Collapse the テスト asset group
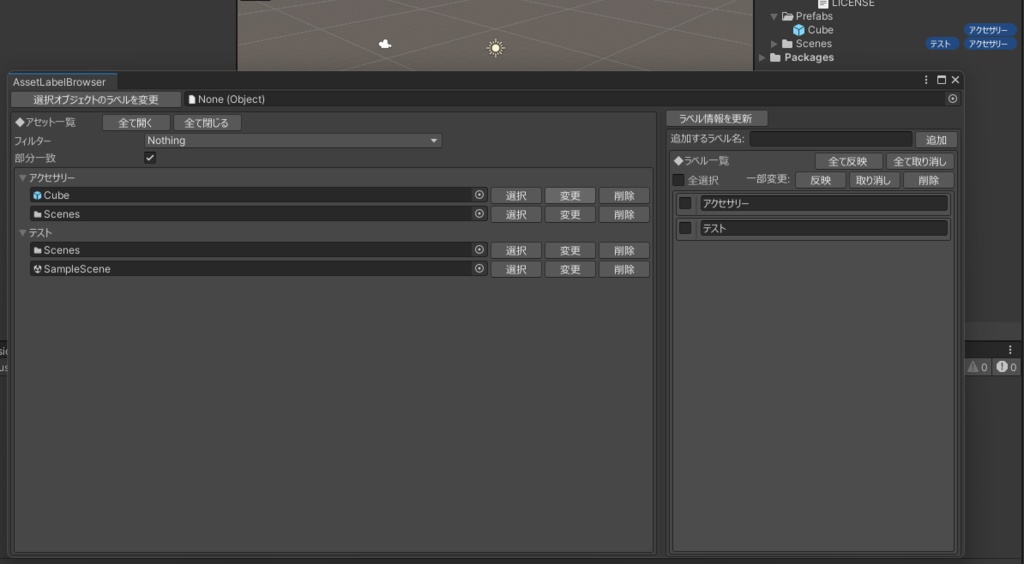Screen dimensions: 1024x564 point(23,232)
